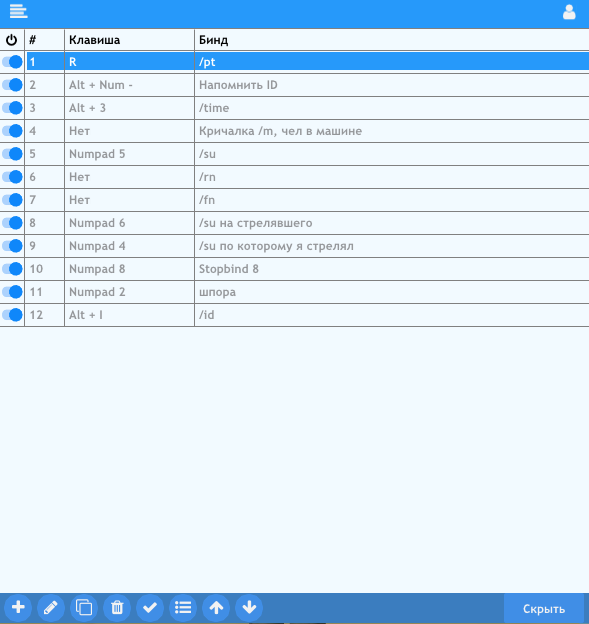The image size is (589, 624).
Task: Click the Скрыть button
Action: [544, 608]
